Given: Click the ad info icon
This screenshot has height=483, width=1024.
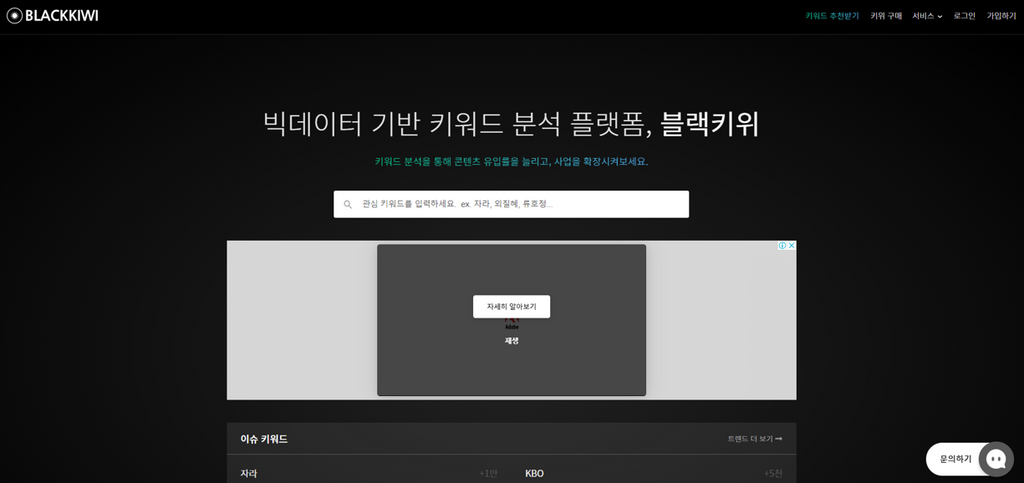Looking at the screenshot, I should point(782,245).
